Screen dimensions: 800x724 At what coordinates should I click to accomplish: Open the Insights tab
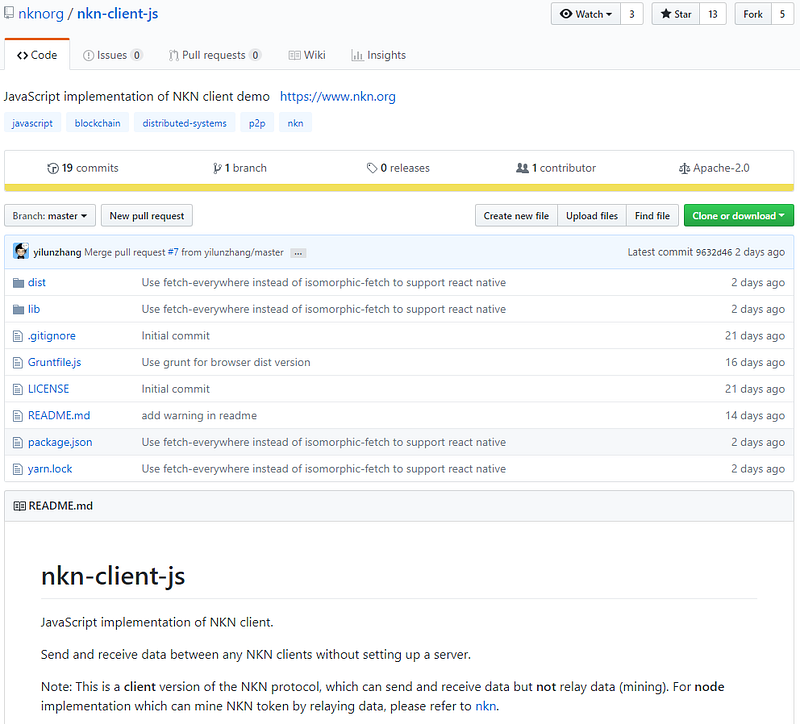click(x=379, y=55)
